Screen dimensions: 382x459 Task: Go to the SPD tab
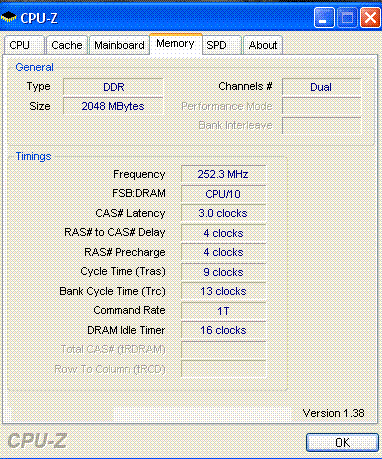click(x=222, y=45)
